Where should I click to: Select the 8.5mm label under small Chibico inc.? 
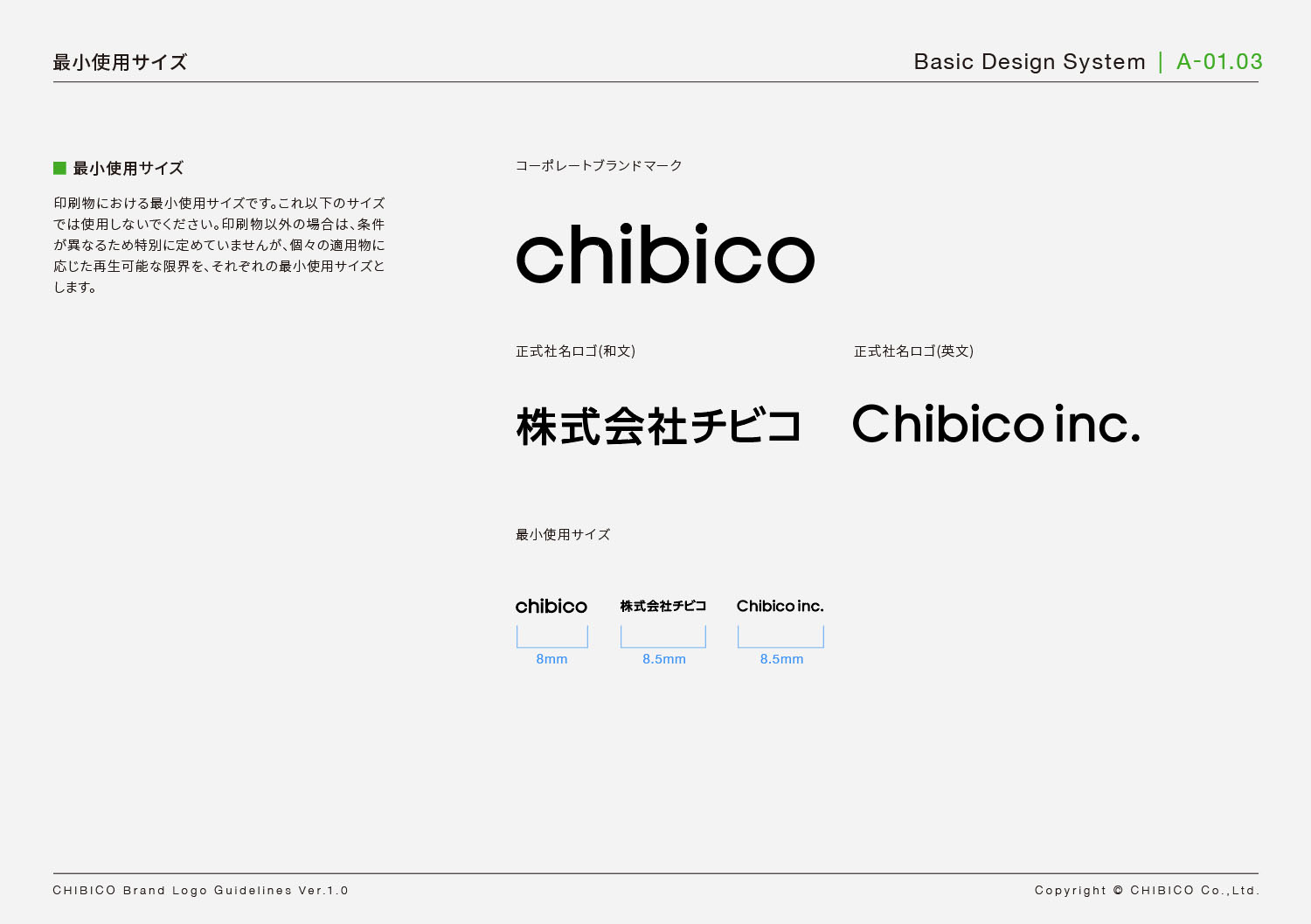tap(781, 659)
